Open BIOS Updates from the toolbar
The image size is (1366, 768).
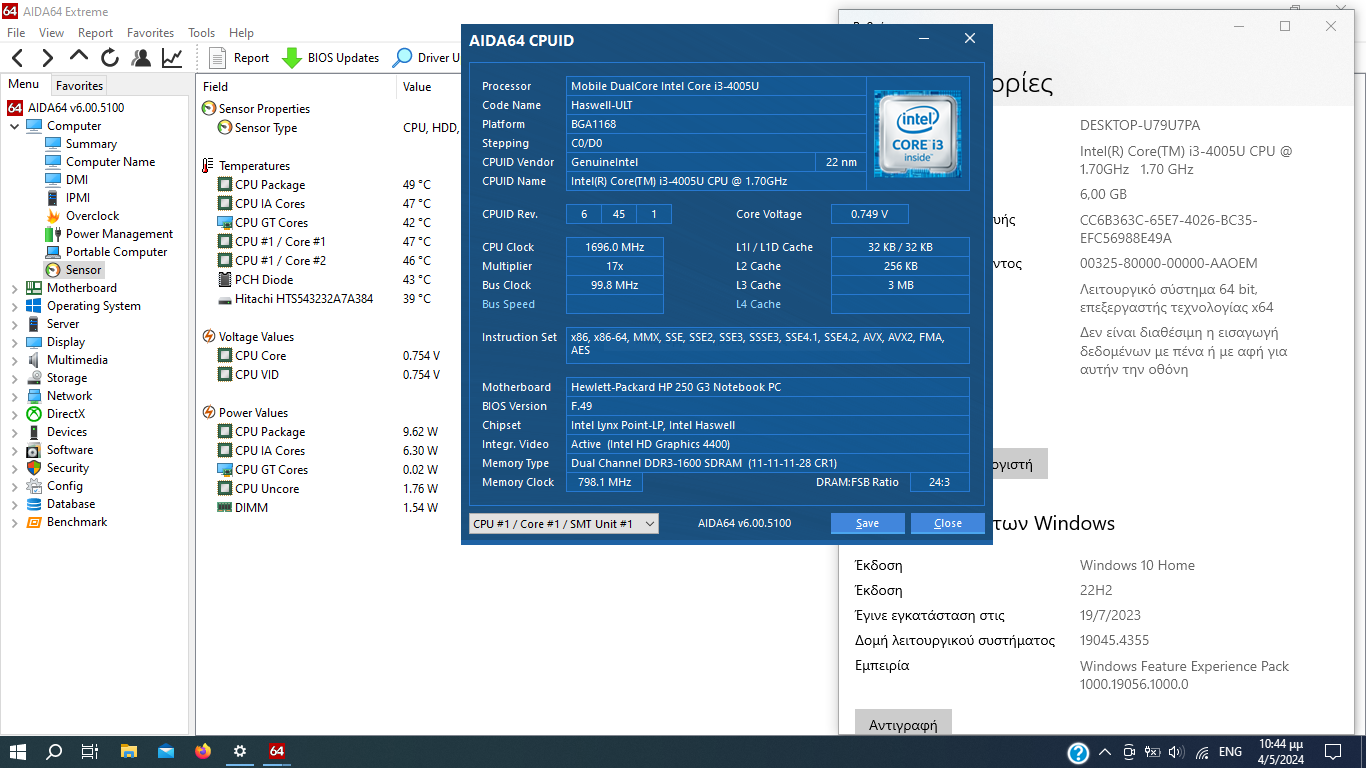(x=331, y=58)
